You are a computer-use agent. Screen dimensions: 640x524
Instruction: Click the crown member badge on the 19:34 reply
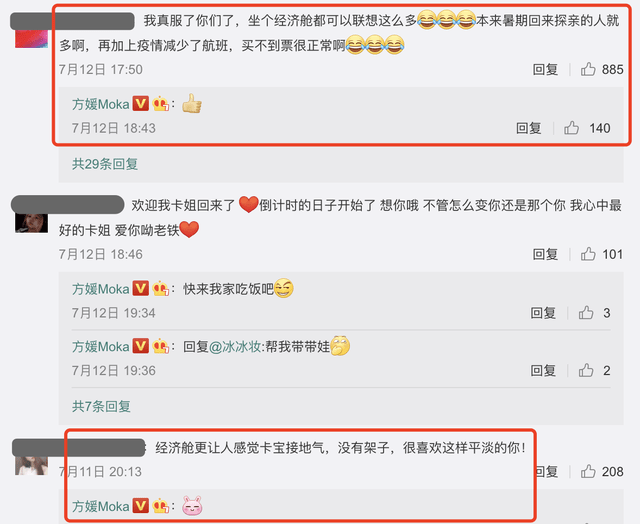click(161, 289)
